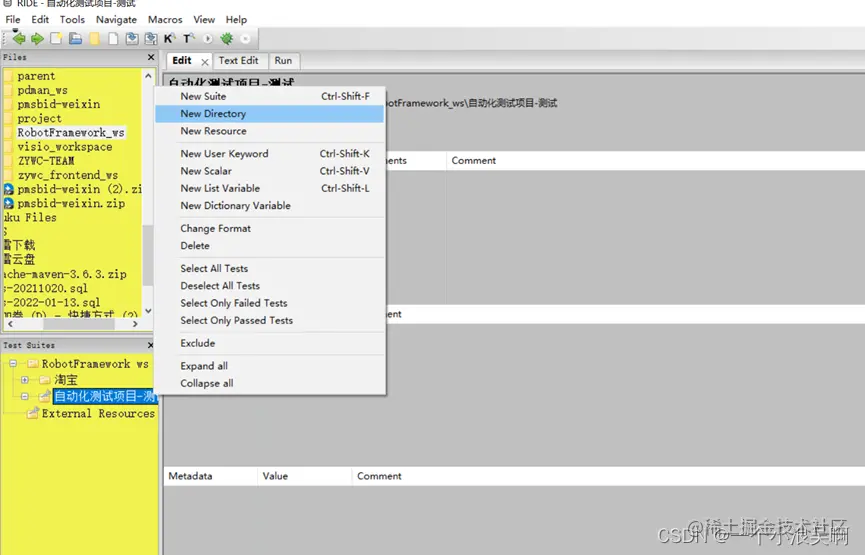
Task: Switch to the Text Edit tab
Action: [x=238, y=61]
